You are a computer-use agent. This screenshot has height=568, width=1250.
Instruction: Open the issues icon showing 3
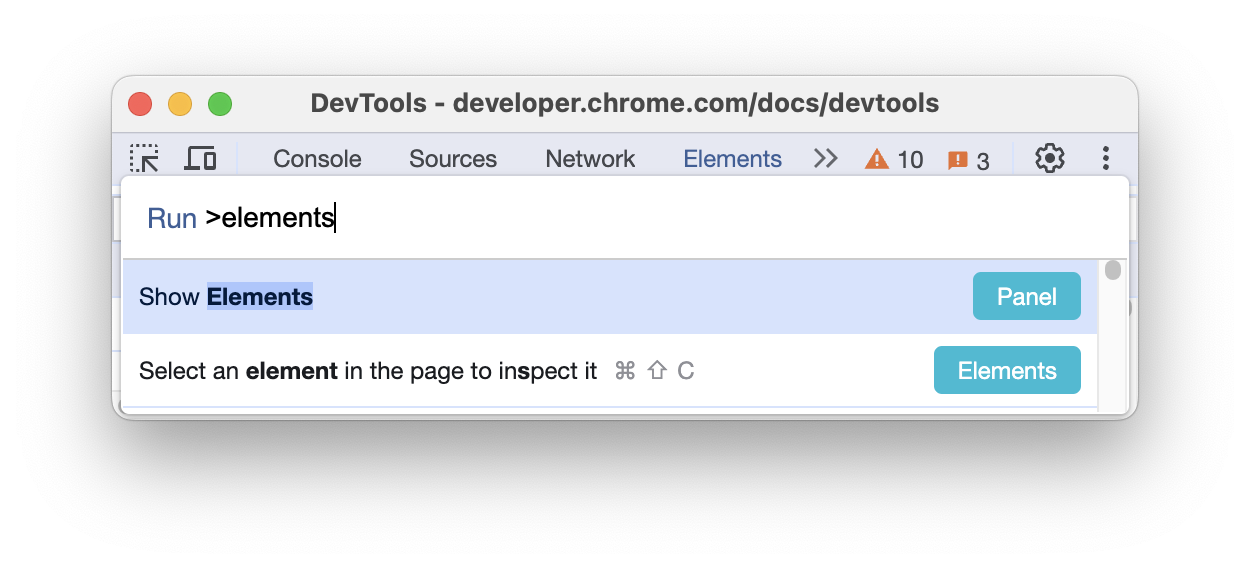[x=958, y=160]
